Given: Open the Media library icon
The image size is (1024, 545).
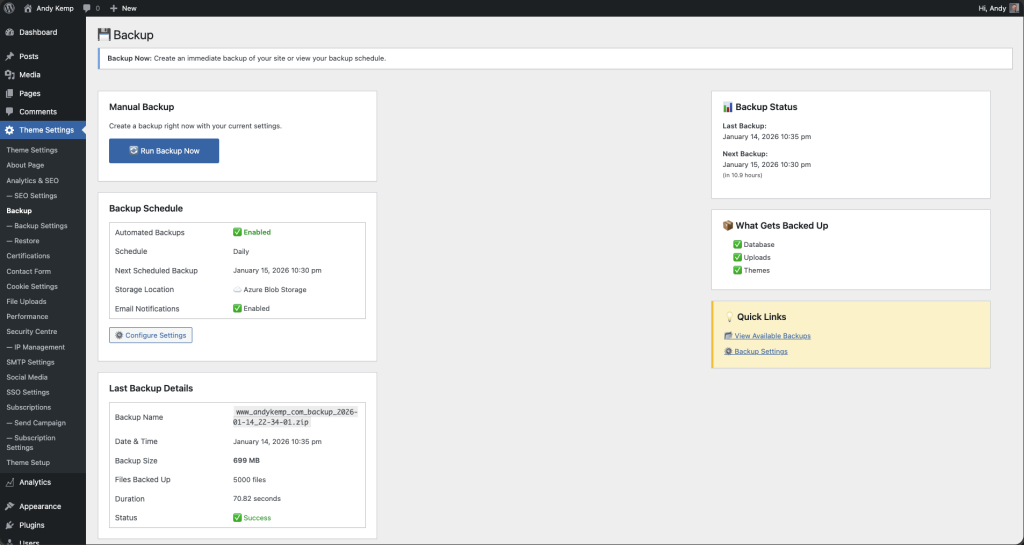Looking at the screenshot, I should (x=9, y=75).
